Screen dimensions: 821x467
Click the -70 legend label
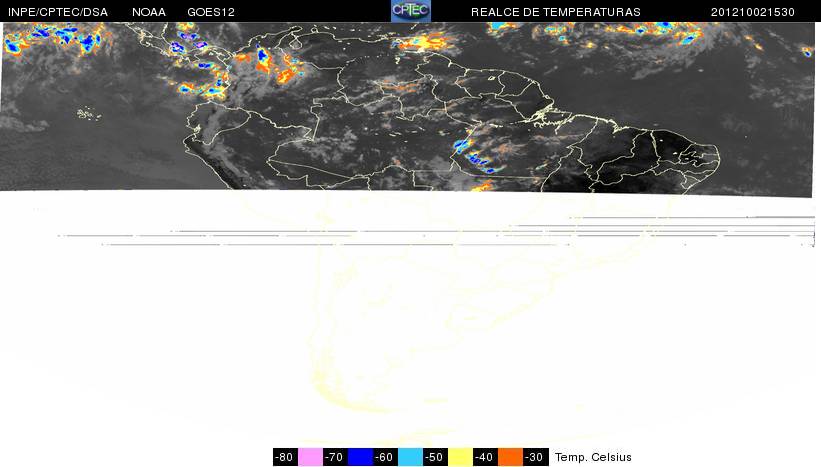[335, 457]
